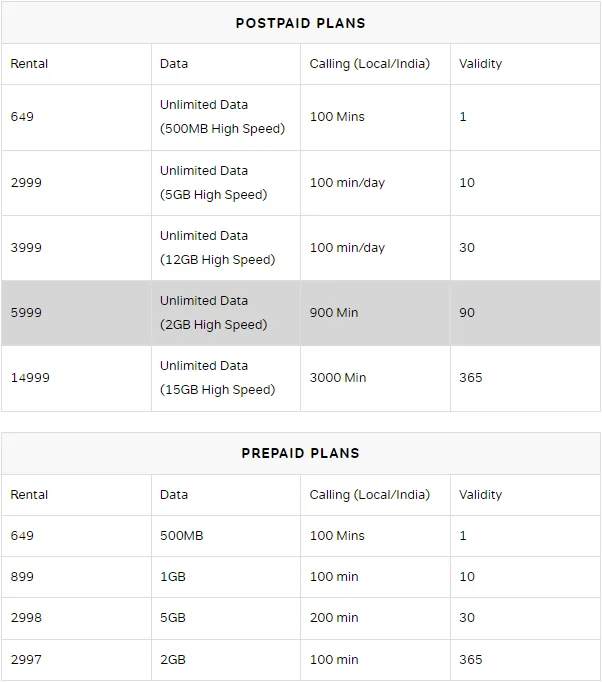Screen dimensions: 602x682
Task: Select the postpaid 649 rental cell
Action: tap(76, 117)
